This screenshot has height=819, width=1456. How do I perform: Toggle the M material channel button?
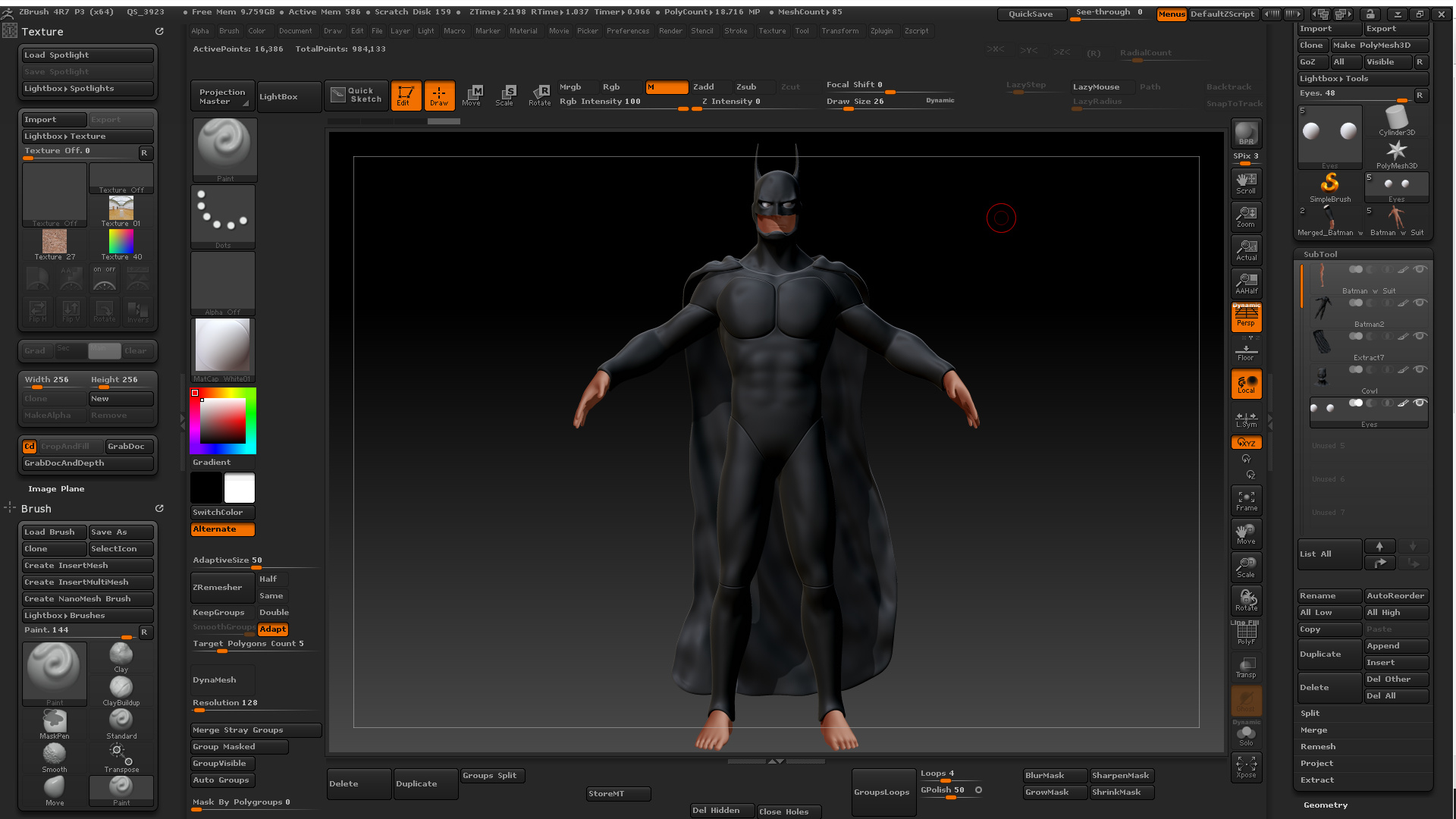(x=667, y=87)
